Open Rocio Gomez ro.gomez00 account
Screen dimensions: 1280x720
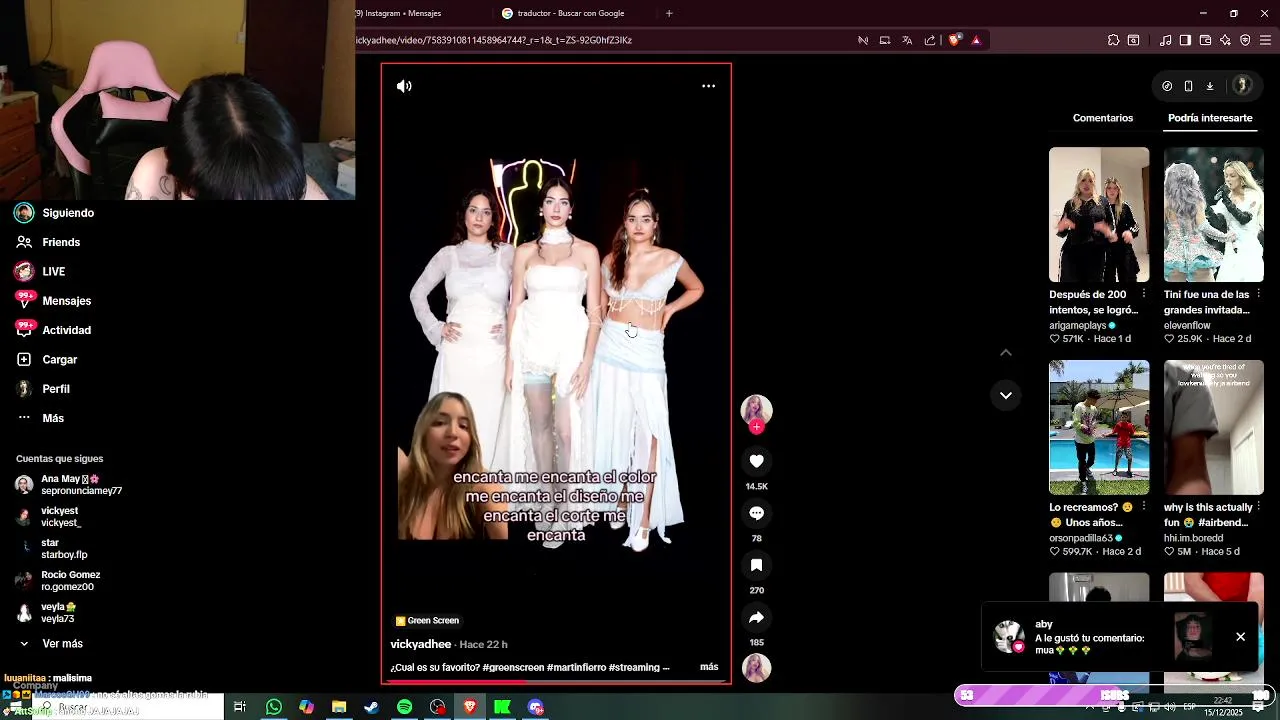tap(59, 581)
